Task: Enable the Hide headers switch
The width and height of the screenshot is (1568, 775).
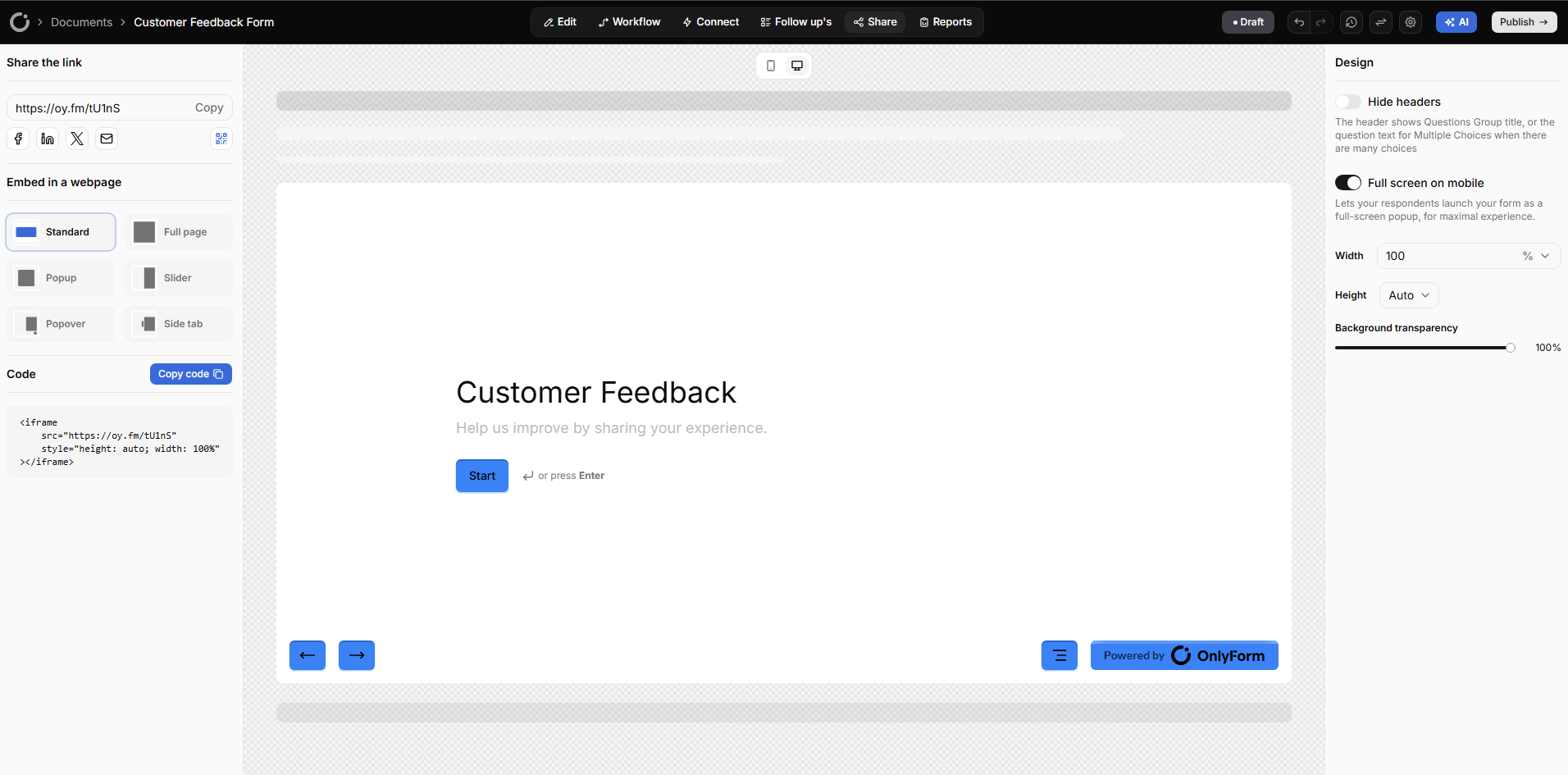Action: [1348, 102]
